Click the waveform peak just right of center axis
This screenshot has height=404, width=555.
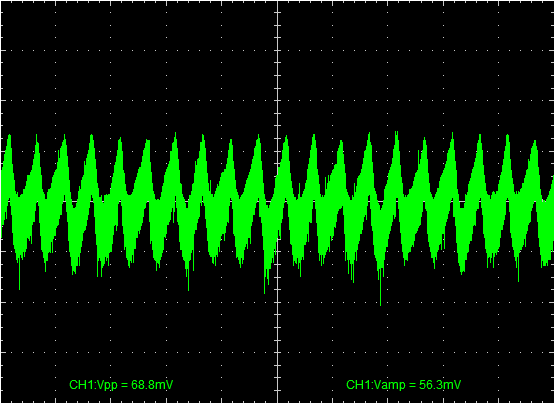pyautogui.click(x=286, y=137)
